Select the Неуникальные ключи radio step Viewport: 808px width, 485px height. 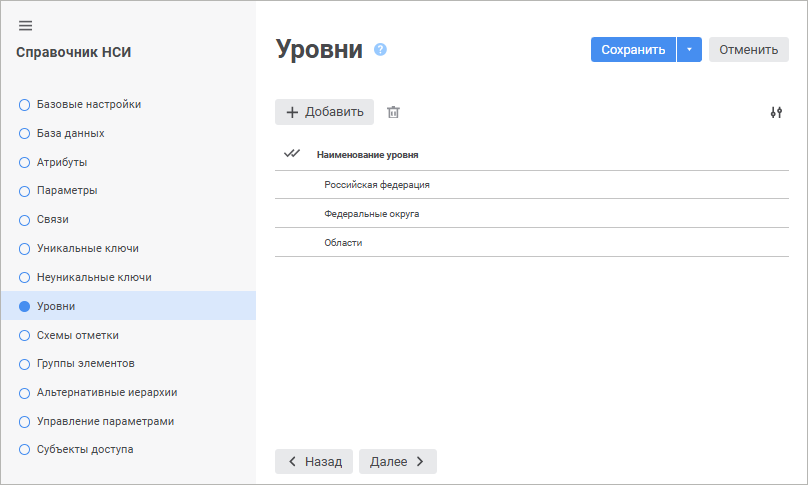tap(24, 277)
